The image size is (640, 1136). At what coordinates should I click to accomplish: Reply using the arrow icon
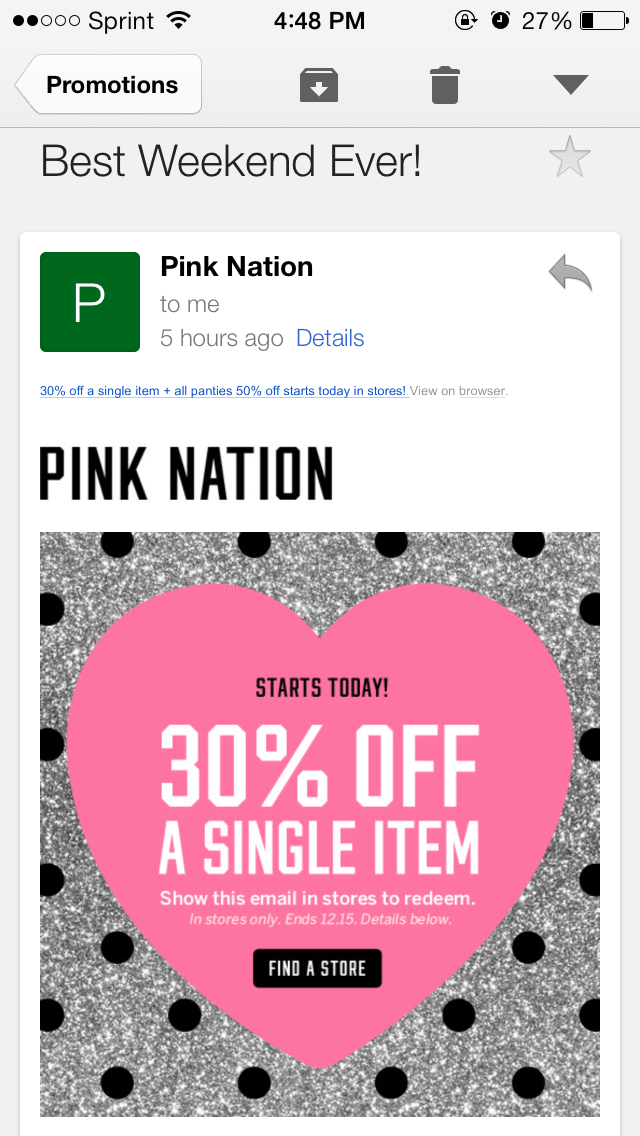[570, 273]
